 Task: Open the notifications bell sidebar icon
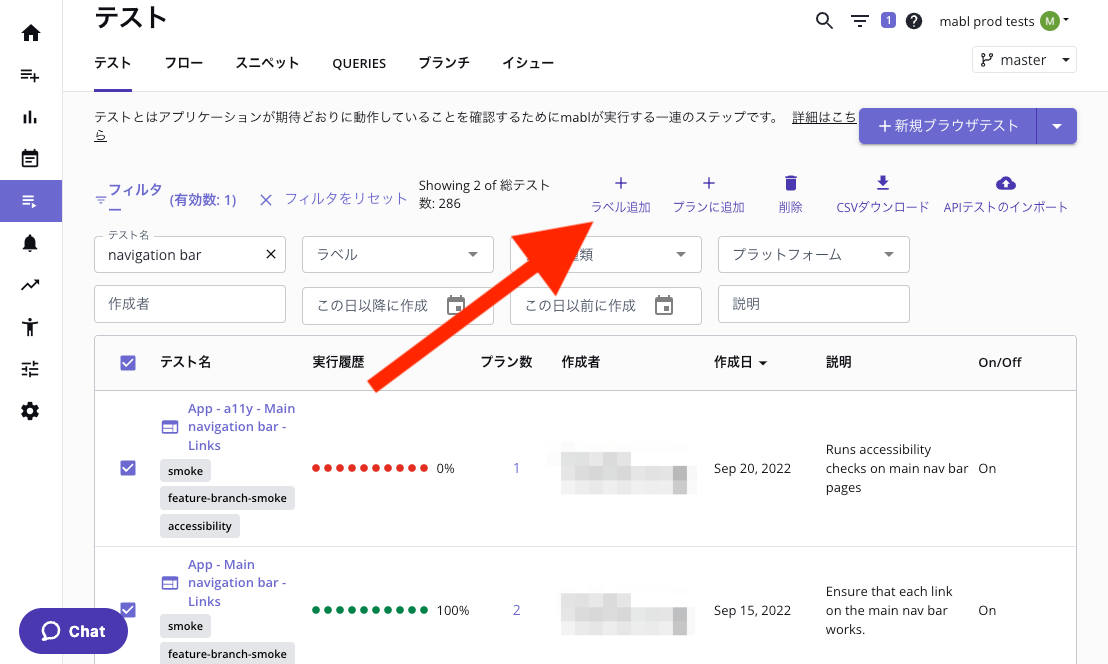tap(30, 243)
